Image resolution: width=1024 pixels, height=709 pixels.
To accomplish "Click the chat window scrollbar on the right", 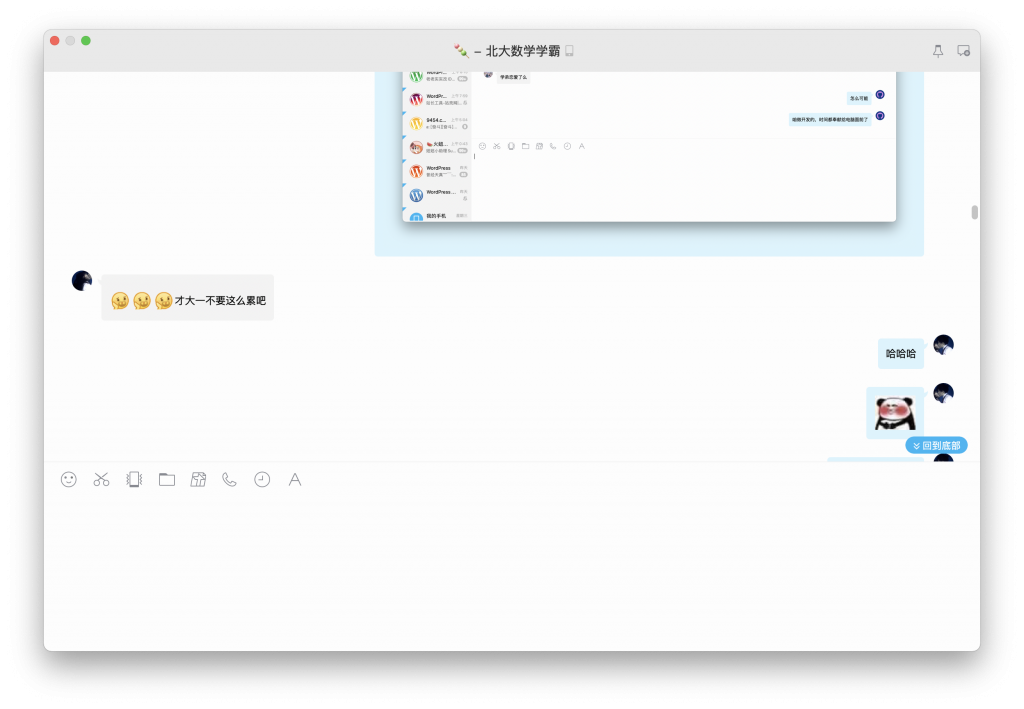I will pyautogui.click(x=973, y=211).
